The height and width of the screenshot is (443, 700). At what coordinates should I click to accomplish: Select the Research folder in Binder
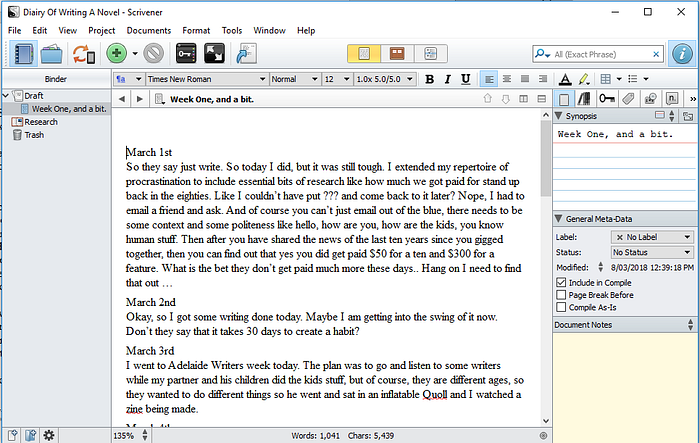click(x=41, y=122)
